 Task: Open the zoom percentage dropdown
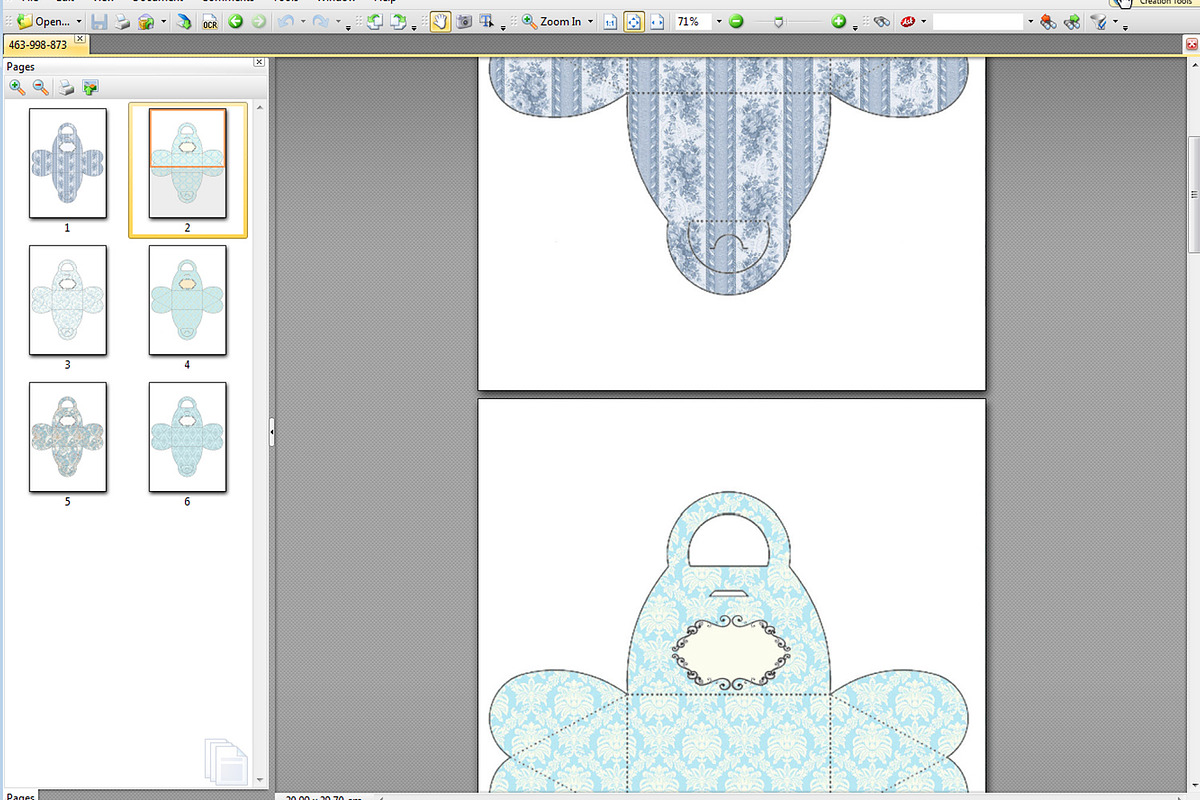click(718, 21)
